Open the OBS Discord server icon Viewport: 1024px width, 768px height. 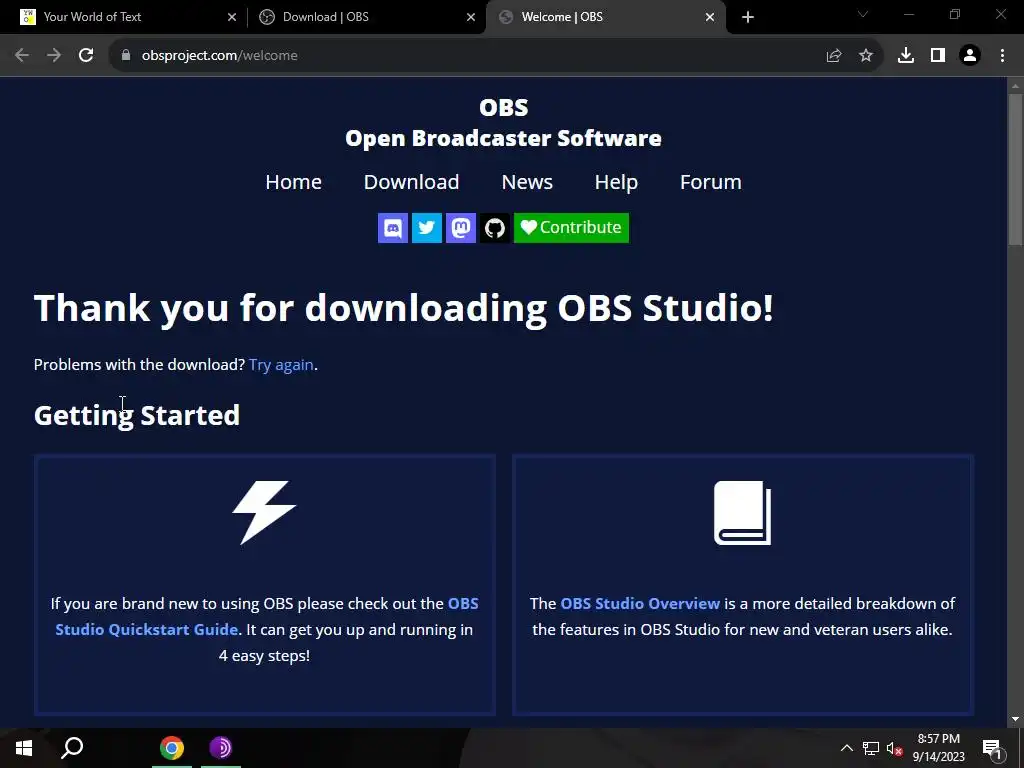392,228
